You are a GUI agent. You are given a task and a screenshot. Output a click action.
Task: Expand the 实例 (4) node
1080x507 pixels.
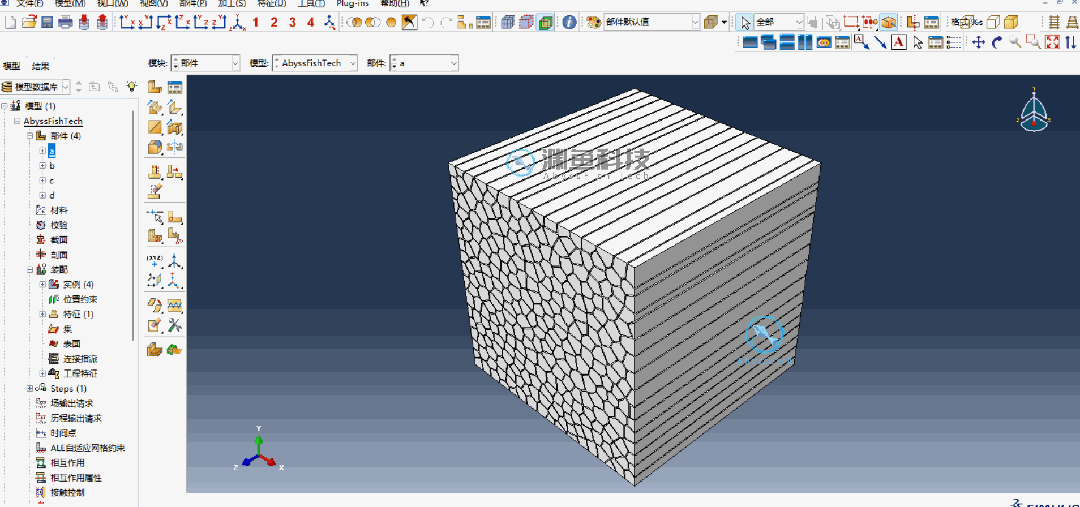click(43, 284)
